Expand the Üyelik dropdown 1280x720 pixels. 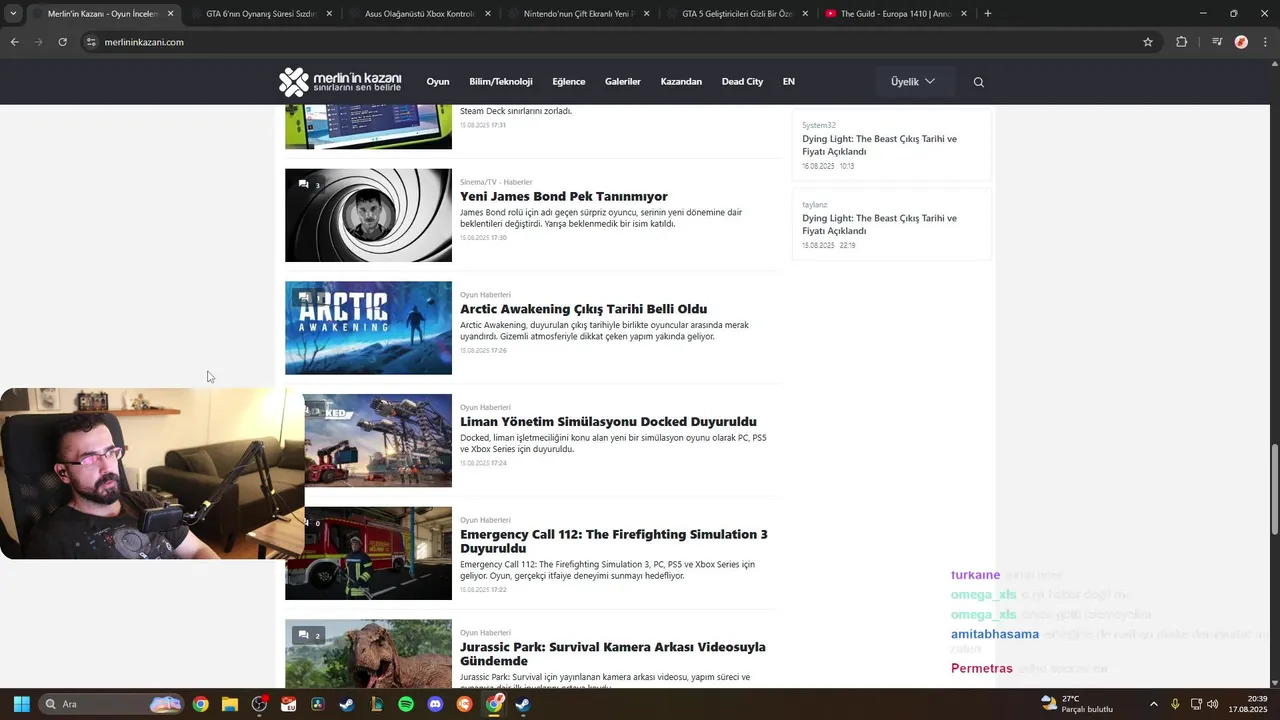click(x=914, y=82)
